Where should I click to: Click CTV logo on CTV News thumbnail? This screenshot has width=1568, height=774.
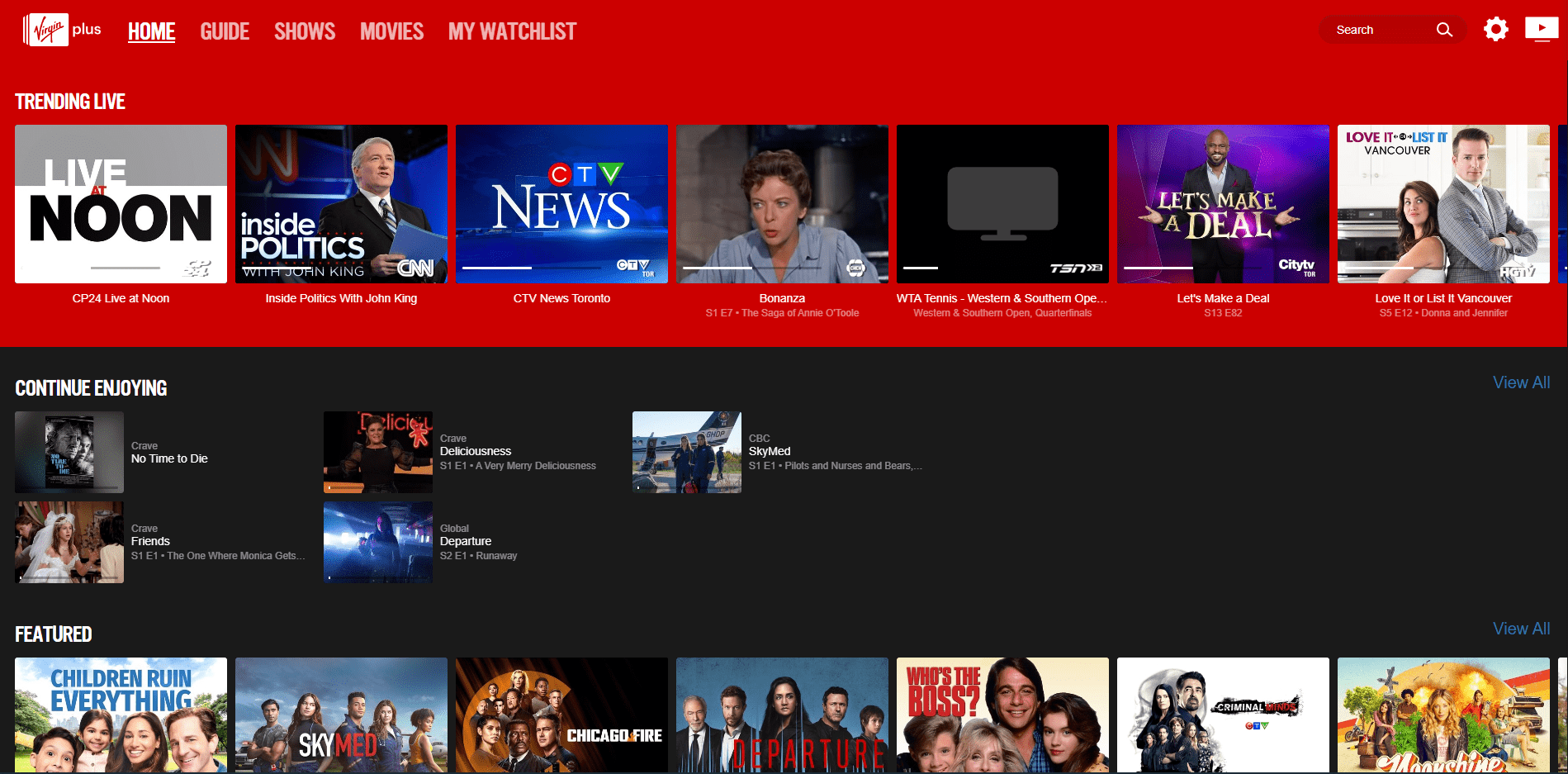[635, 267]
